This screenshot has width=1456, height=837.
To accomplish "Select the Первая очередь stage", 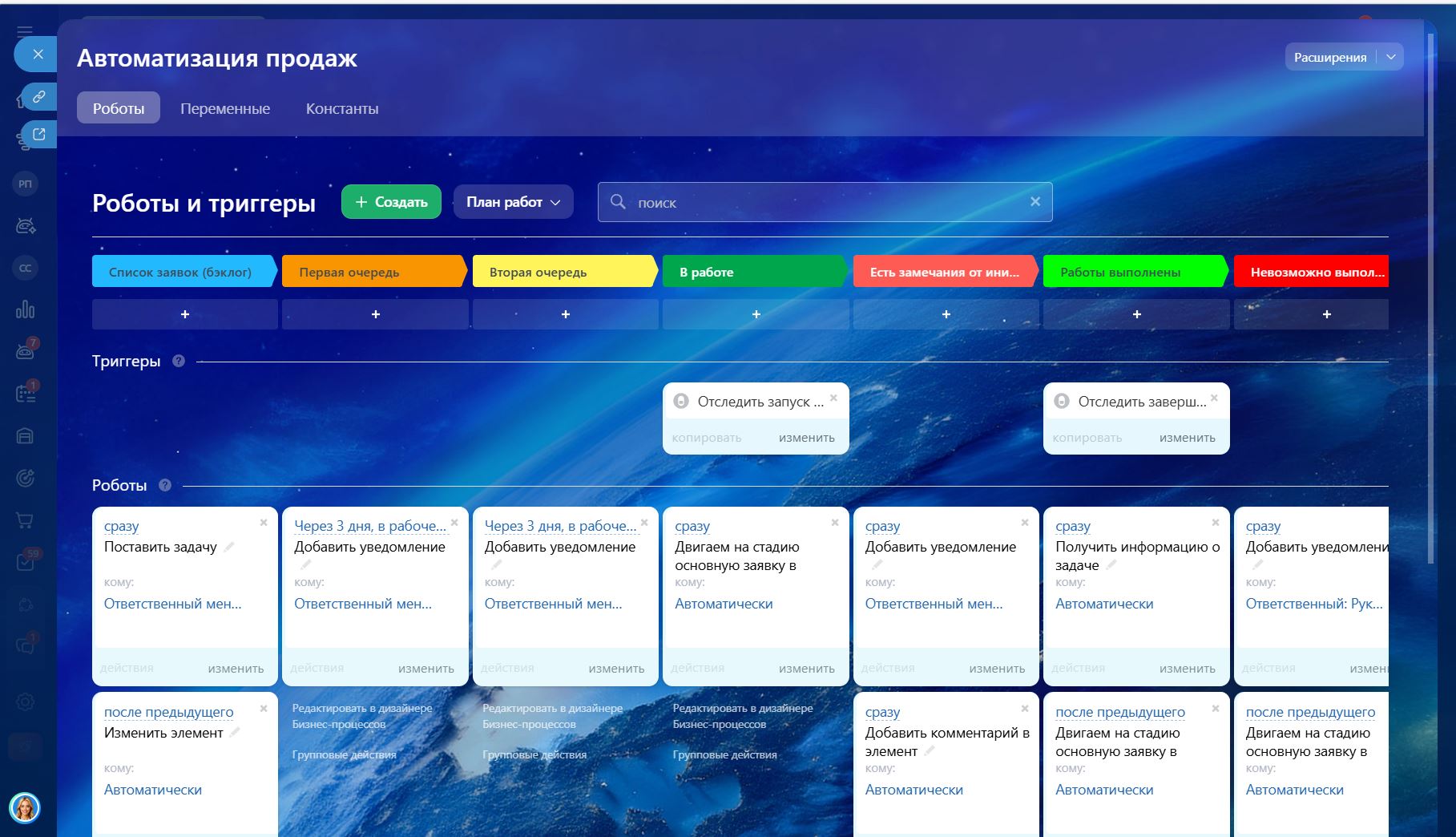I will coord(374,272).
